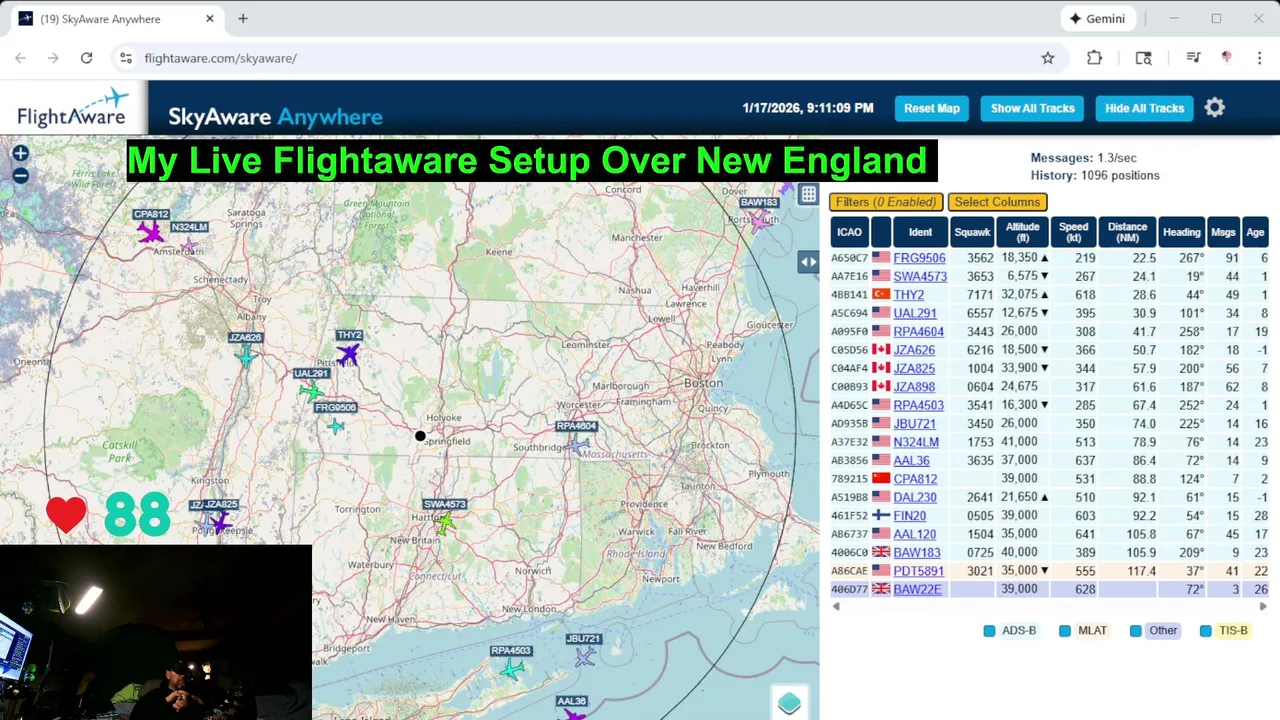Open the Select Columns menu

click(998, 202)
